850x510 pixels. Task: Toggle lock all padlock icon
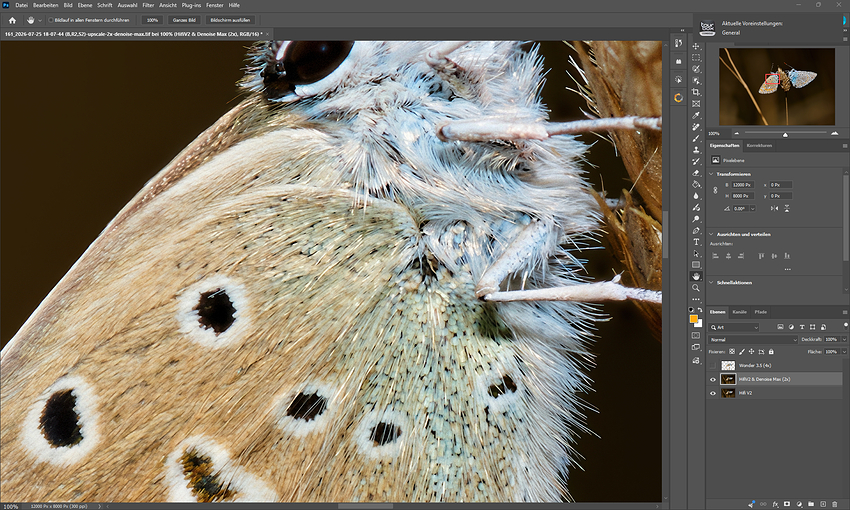(x=771, y=352)
